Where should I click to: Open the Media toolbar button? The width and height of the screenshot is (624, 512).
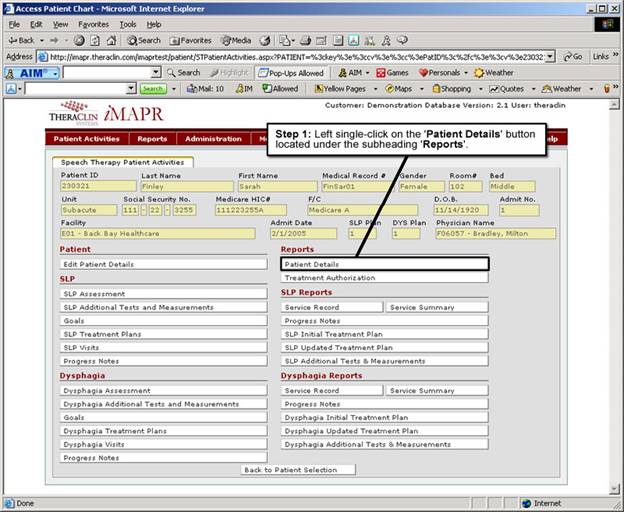pos(236,40)
